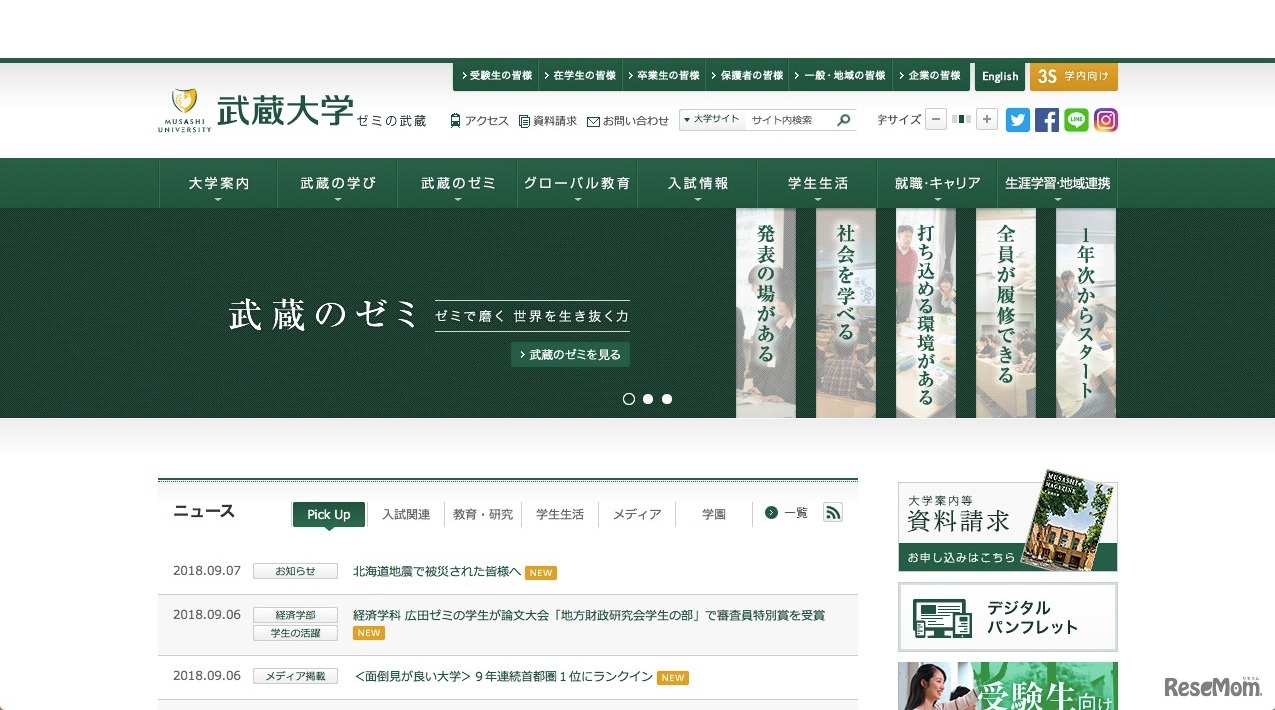
Task: Switch to the third carousel slide dot
Action: click(667, 399)
